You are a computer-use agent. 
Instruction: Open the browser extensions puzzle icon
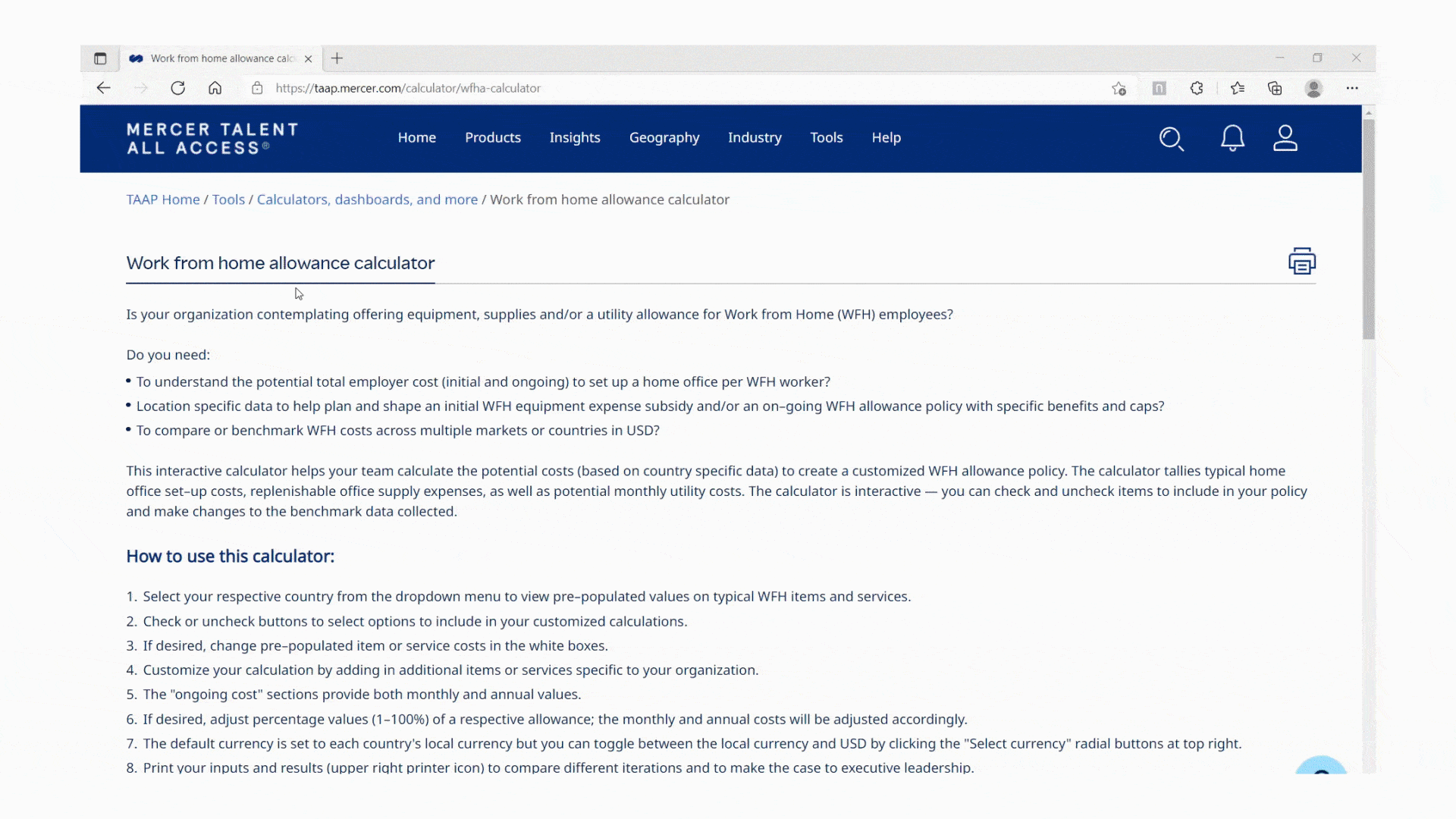pos(1197,88)
